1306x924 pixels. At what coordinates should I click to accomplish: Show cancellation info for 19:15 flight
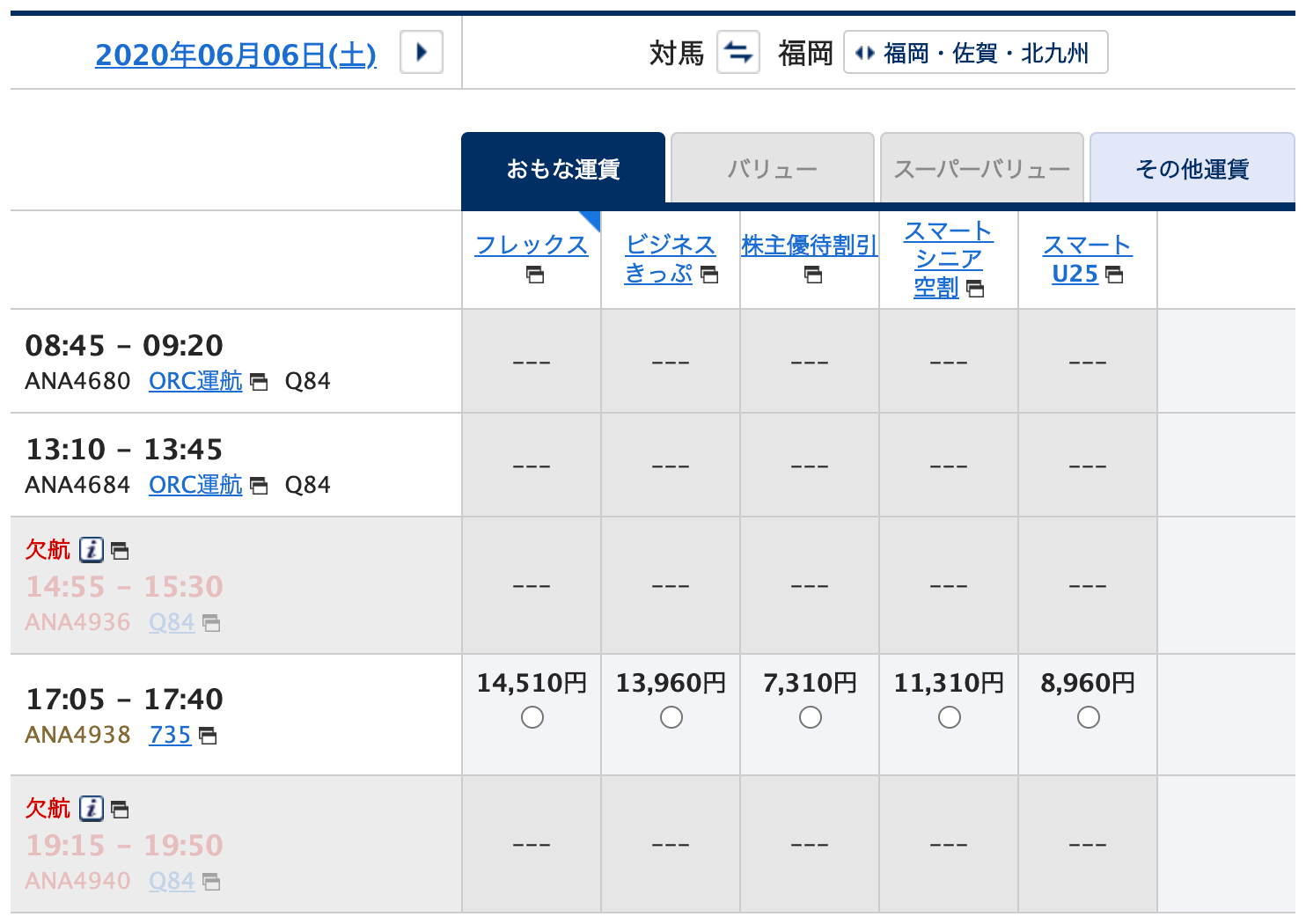coord(92,808)
